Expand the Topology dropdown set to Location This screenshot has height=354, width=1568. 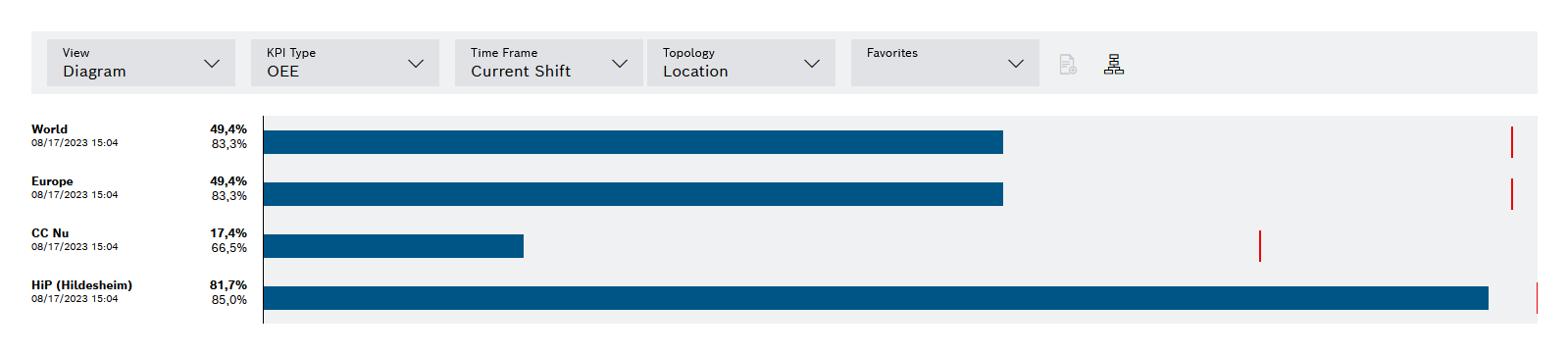[x=741, y=63]
